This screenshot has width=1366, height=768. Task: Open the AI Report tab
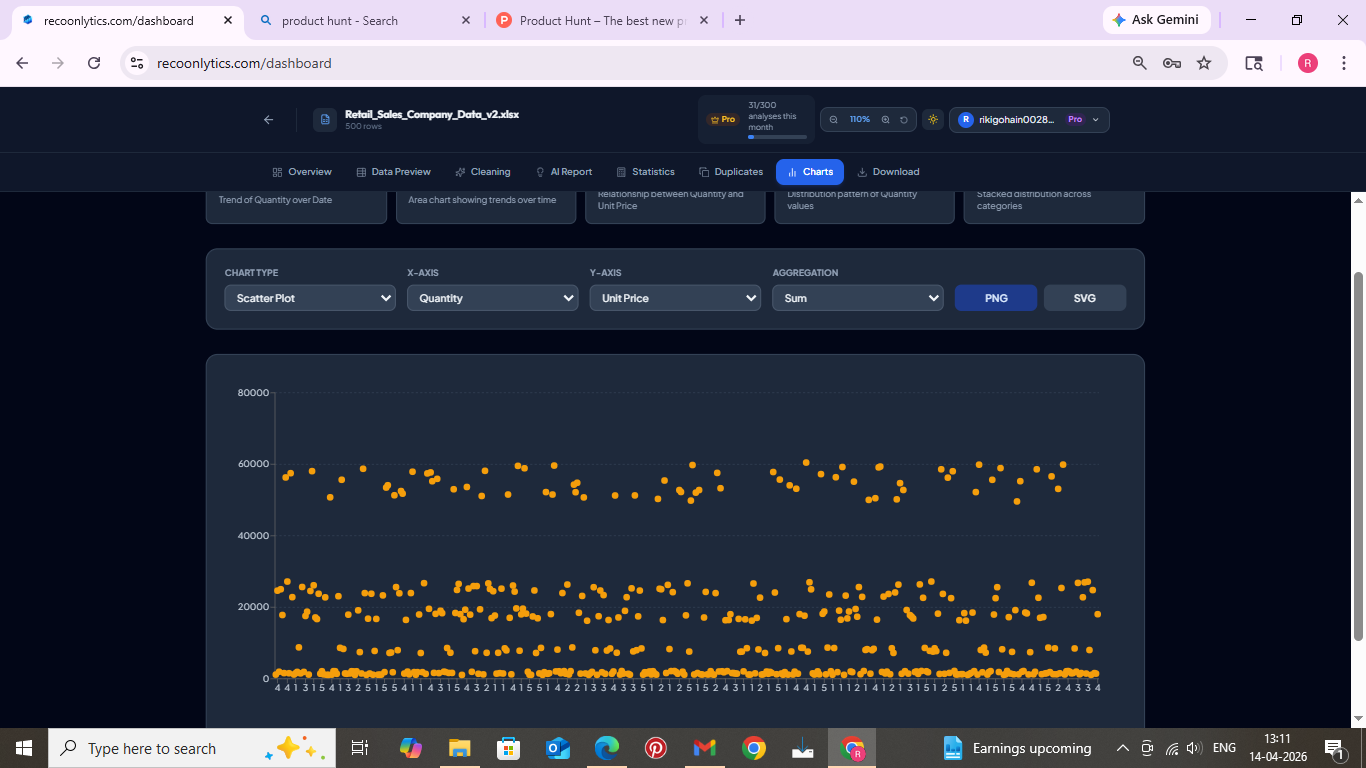click(x=564, y=172)
